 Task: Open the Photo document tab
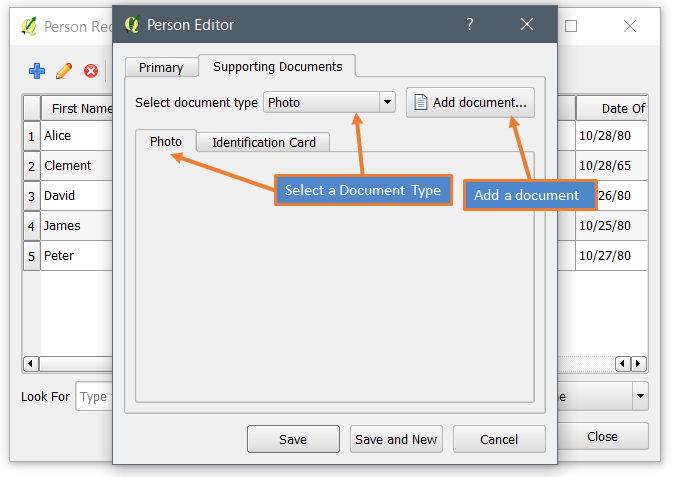pyautogui.click(x=166, y=141)
